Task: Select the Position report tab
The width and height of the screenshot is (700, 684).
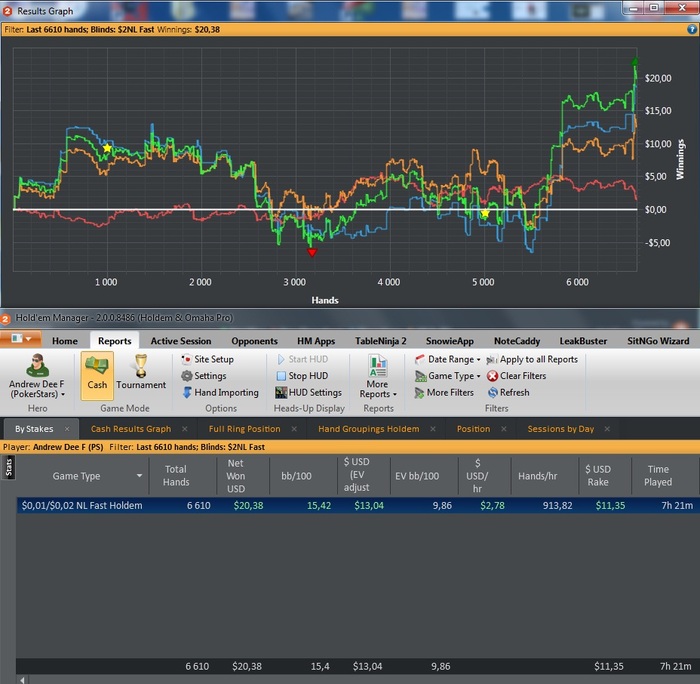Action: (473, 429)
